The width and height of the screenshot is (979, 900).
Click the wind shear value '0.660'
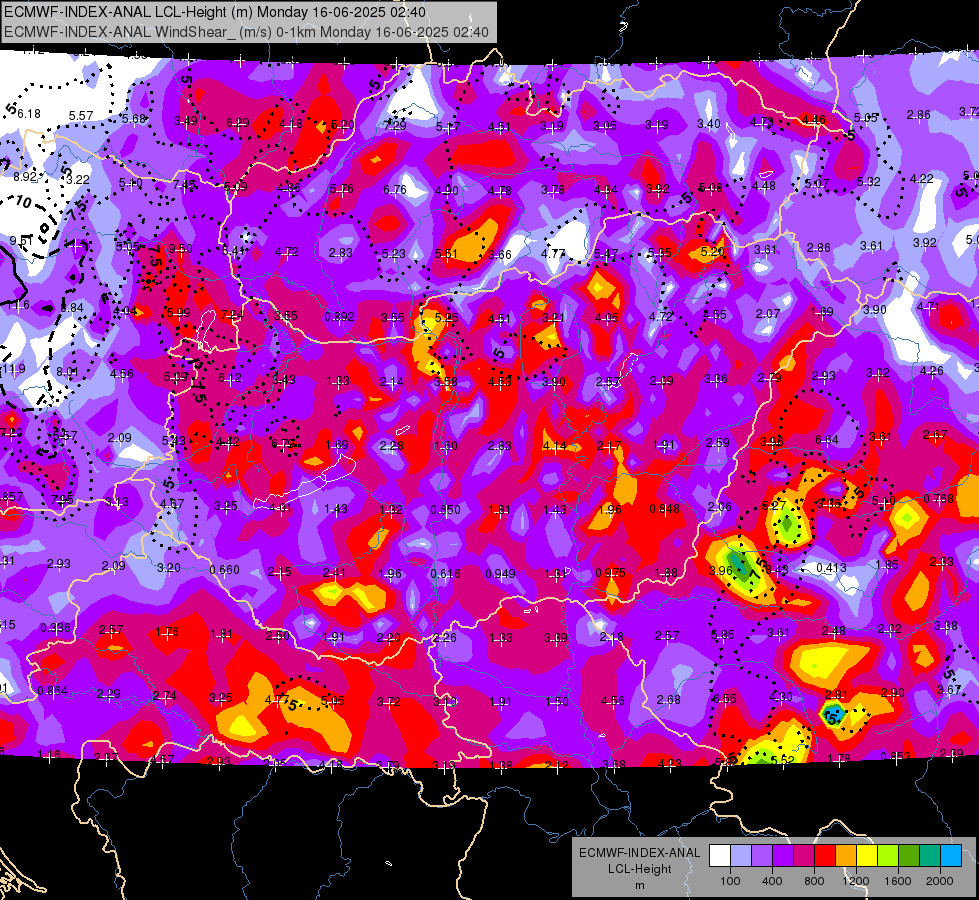pos(225,570)
